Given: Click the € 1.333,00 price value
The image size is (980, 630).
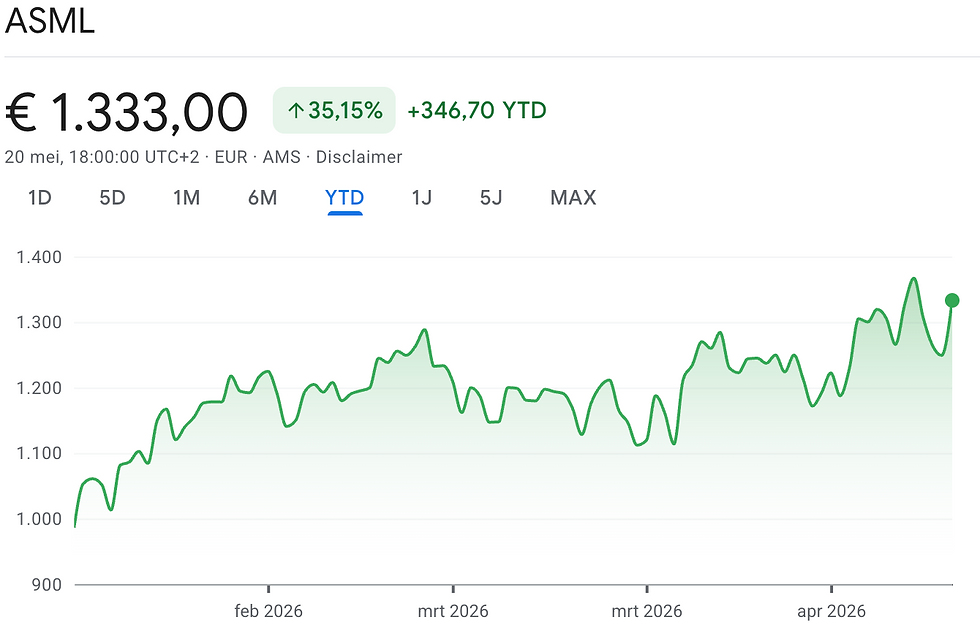Looking at the screenshot, I should [126, 112].
